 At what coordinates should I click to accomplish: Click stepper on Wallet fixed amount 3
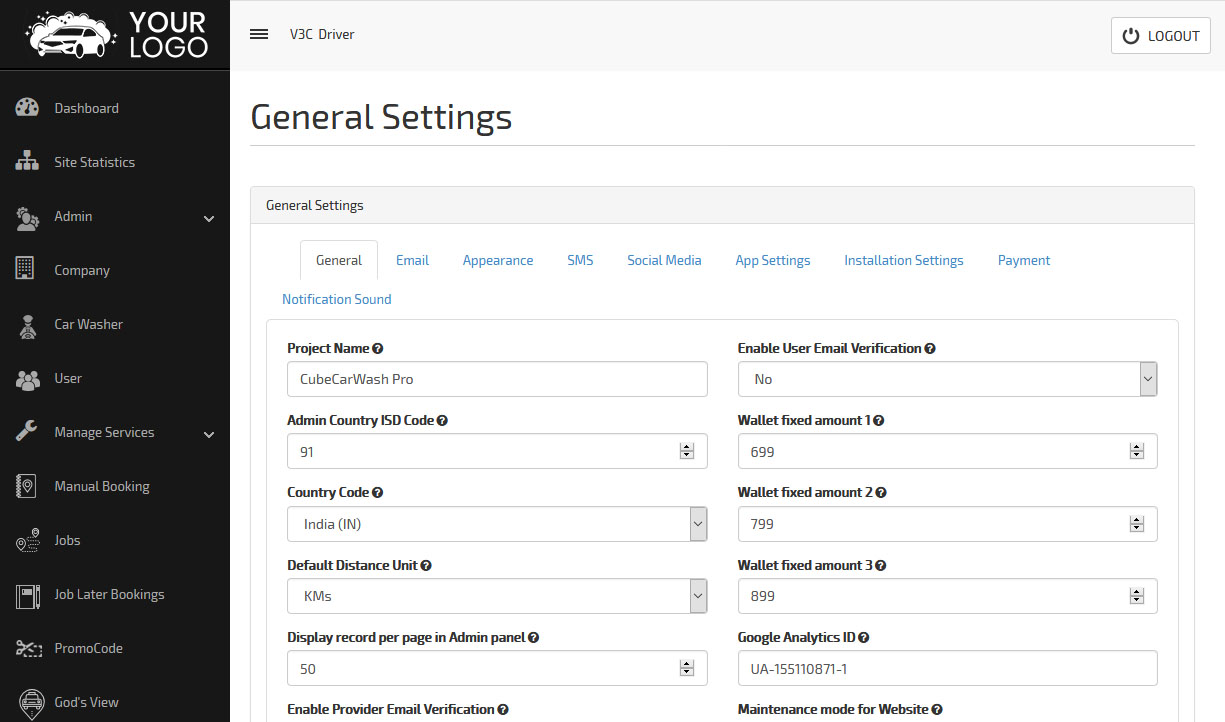click(x=1137, y=595)
